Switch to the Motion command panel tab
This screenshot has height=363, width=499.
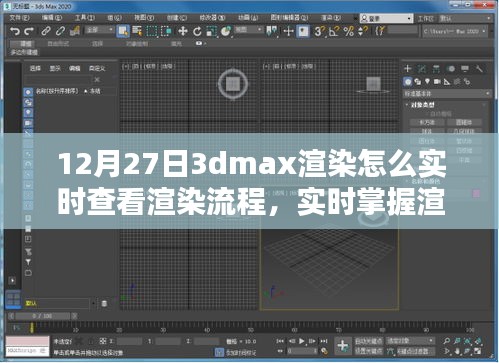pos(451,69)
